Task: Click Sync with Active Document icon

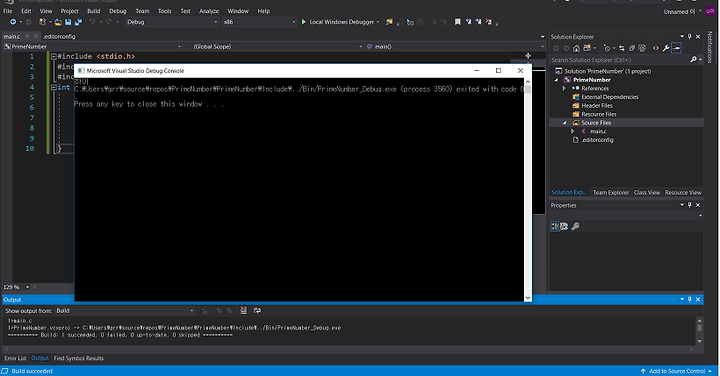Action: point(621,48)
